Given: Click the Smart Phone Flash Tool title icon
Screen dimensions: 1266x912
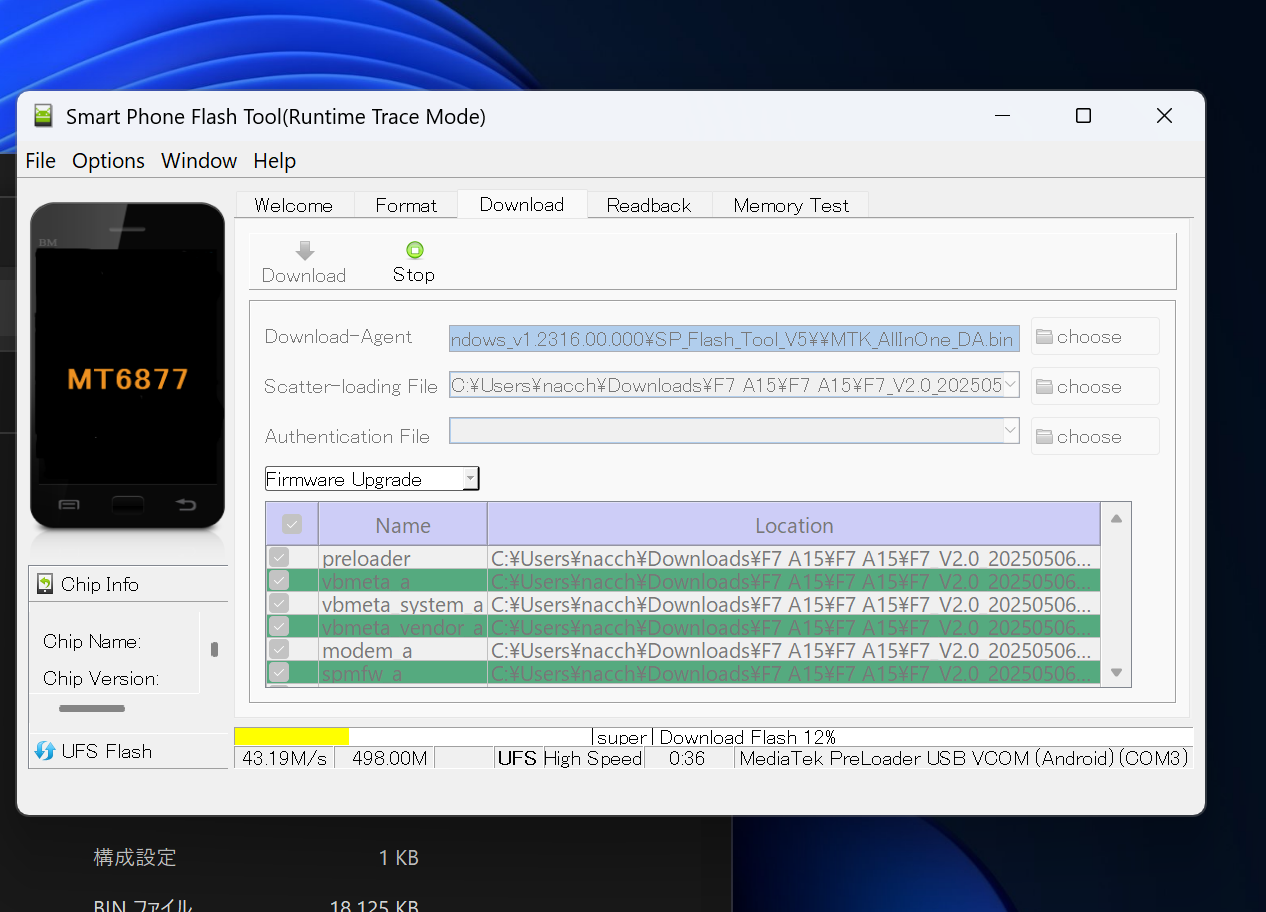Looking at the screenshot, I should coord(43,116).
